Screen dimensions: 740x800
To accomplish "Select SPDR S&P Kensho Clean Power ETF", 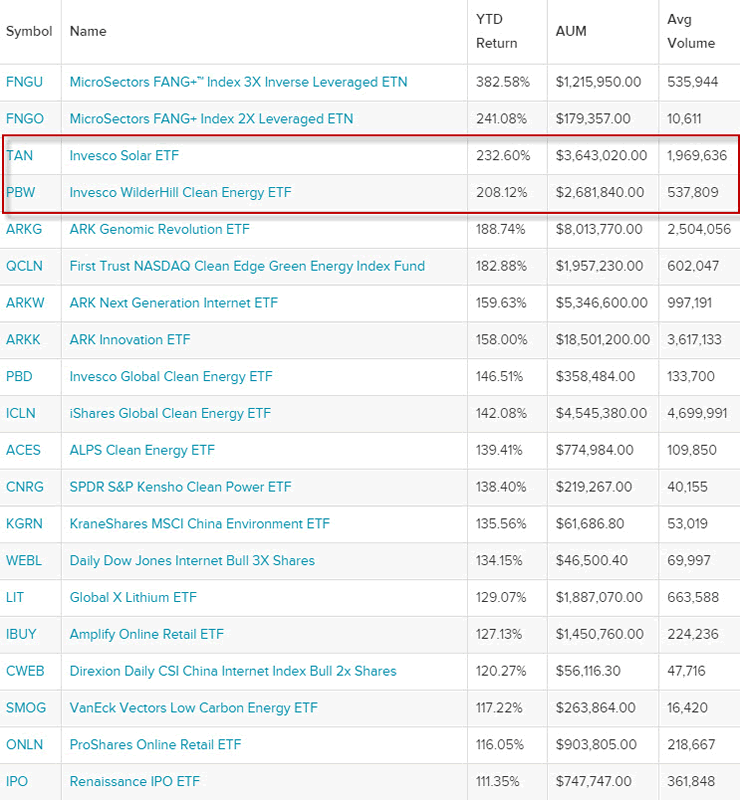I will [180, 487].
